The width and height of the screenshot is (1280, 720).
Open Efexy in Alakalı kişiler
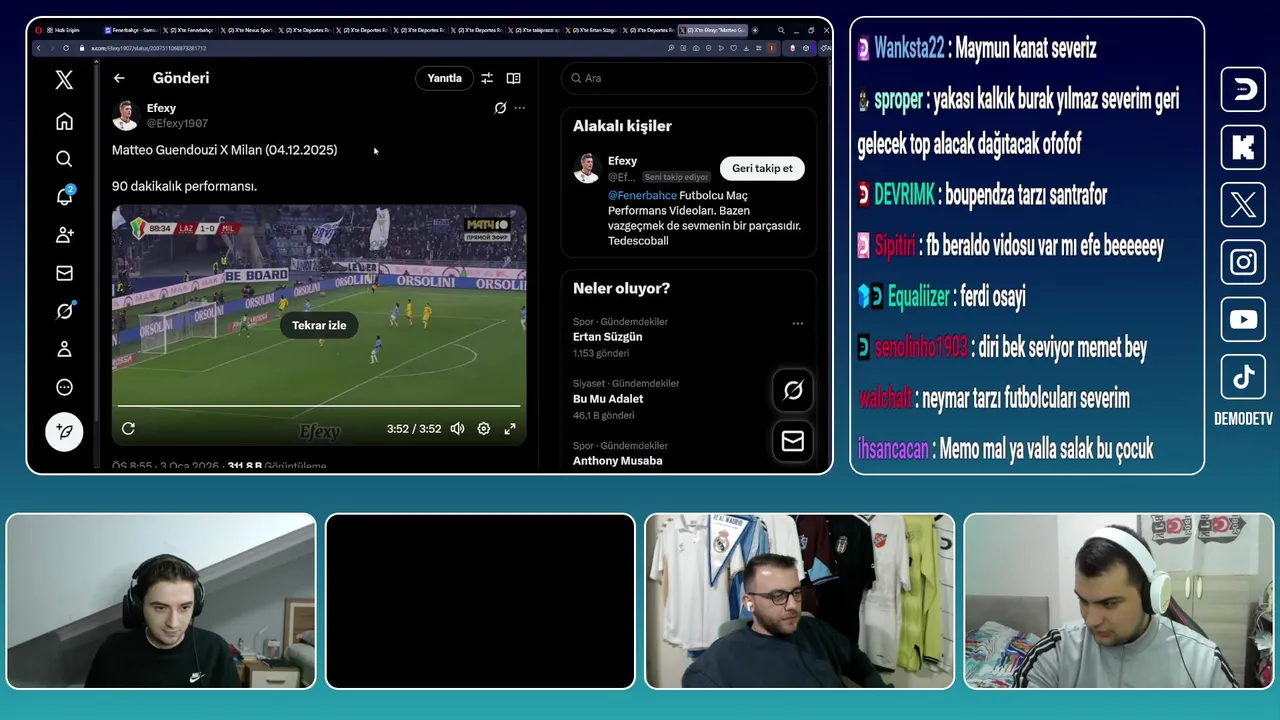click(622, 160)
